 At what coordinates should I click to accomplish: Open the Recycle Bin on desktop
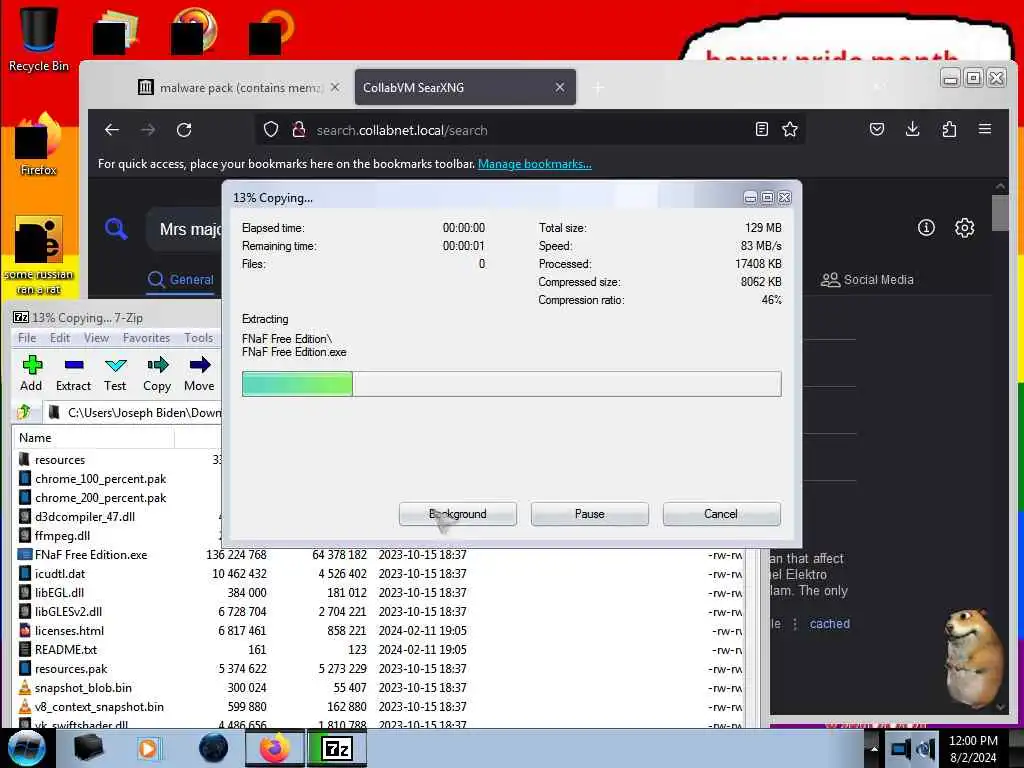[x=39, y=38]
